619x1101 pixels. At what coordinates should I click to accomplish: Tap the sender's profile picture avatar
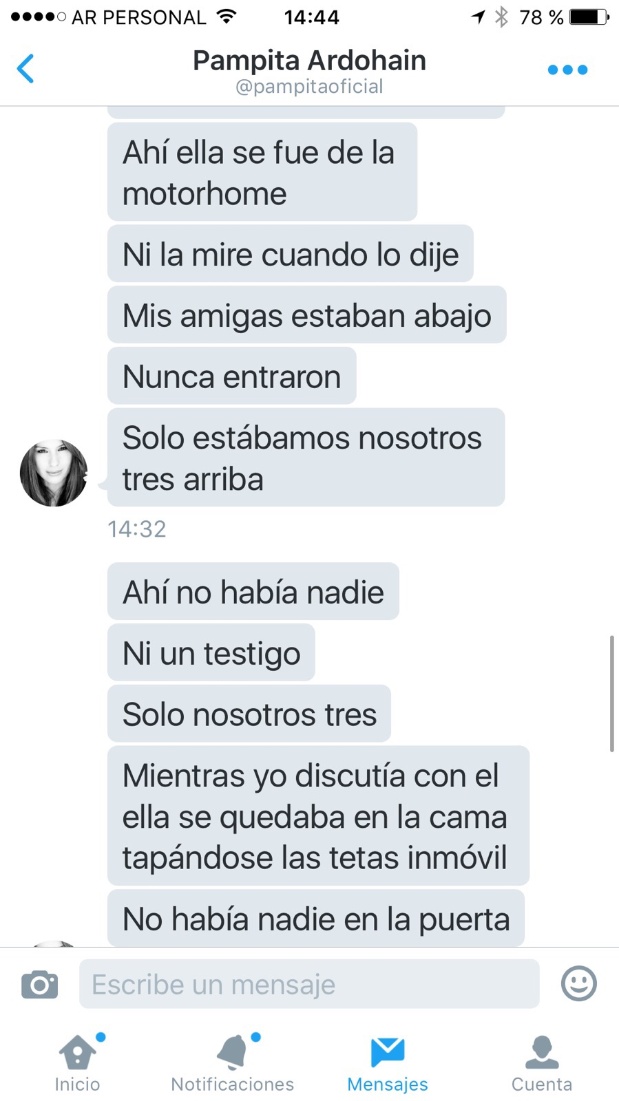click(x=53, y=473)
